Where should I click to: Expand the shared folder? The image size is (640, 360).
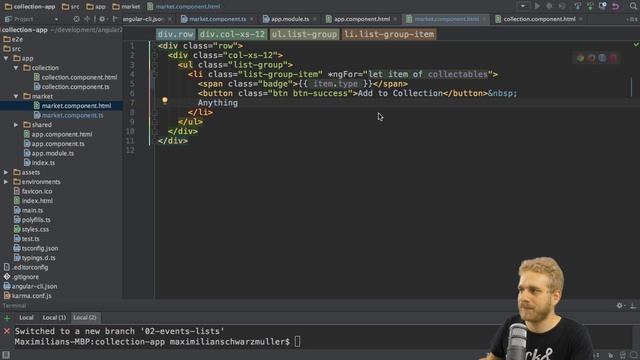[16, 125]
